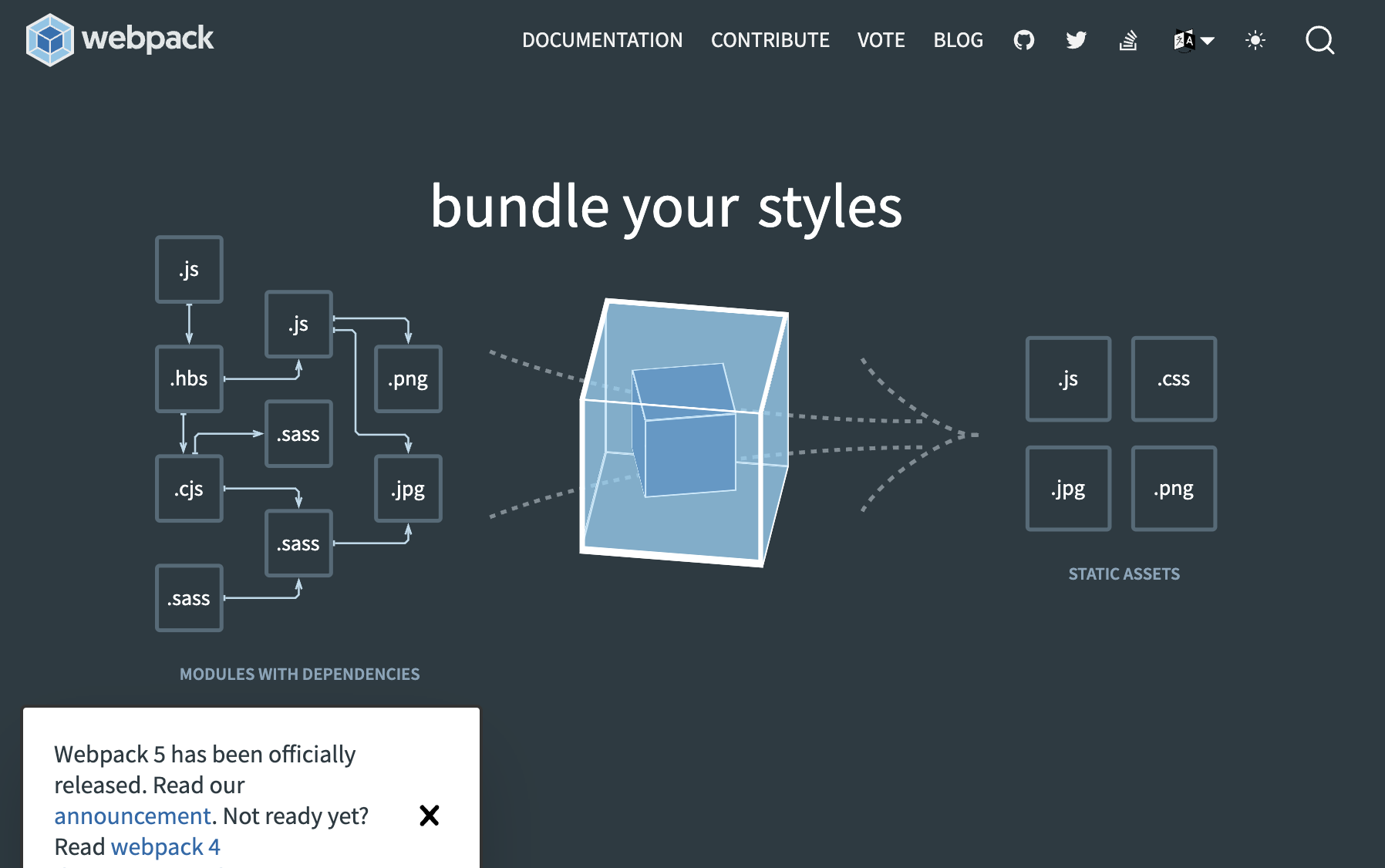This screenshot has width=1385, height=868.
Task: Open the GitHub repository icon
Action: point(1024,40)
